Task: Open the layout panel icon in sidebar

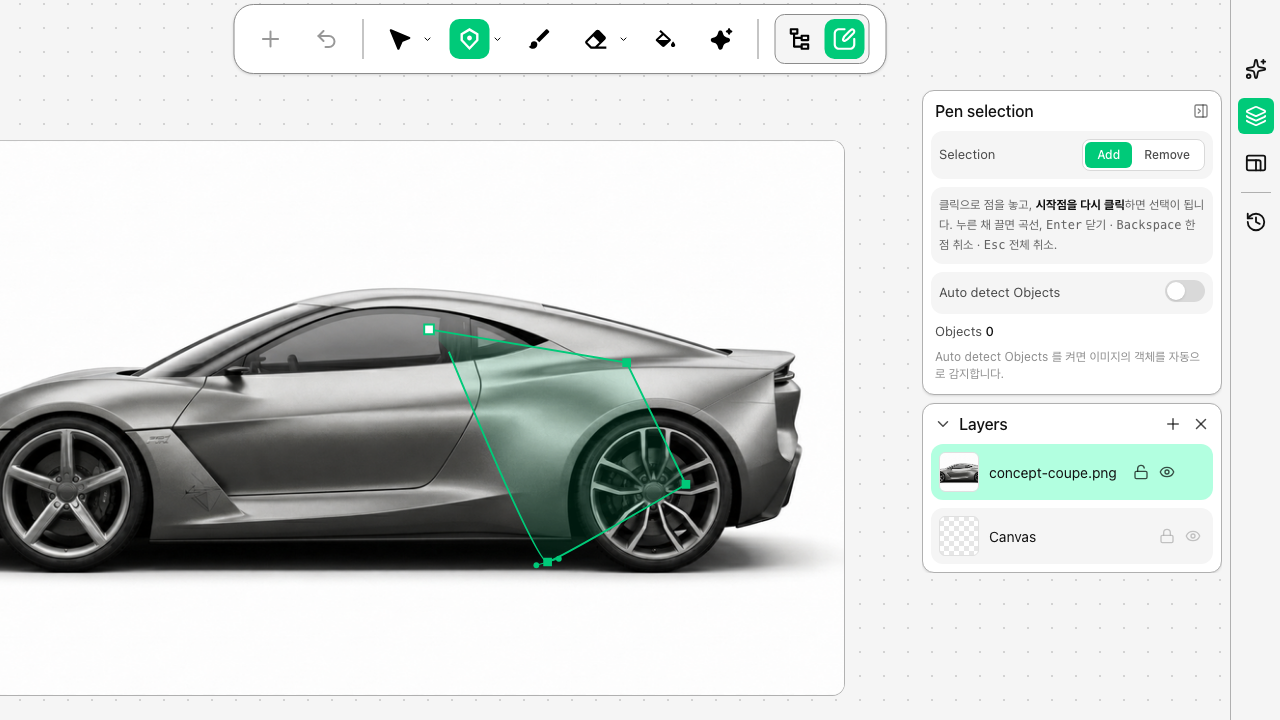Action: coord(1256,163)
